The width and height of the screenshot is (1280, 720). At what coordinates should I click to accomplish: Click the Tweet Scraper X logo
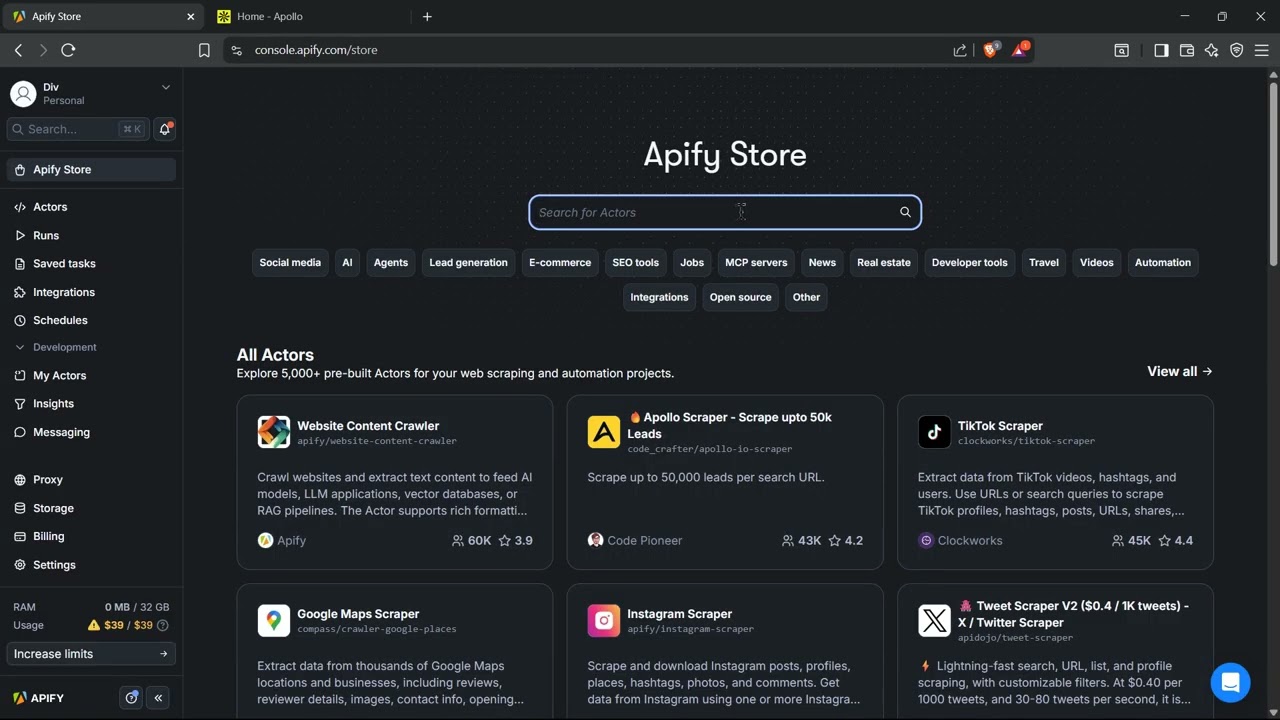[934, 620]
